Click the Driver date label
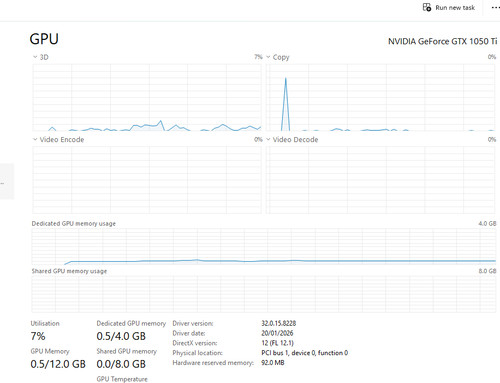The image size is (500, 383). pos(189,333)
